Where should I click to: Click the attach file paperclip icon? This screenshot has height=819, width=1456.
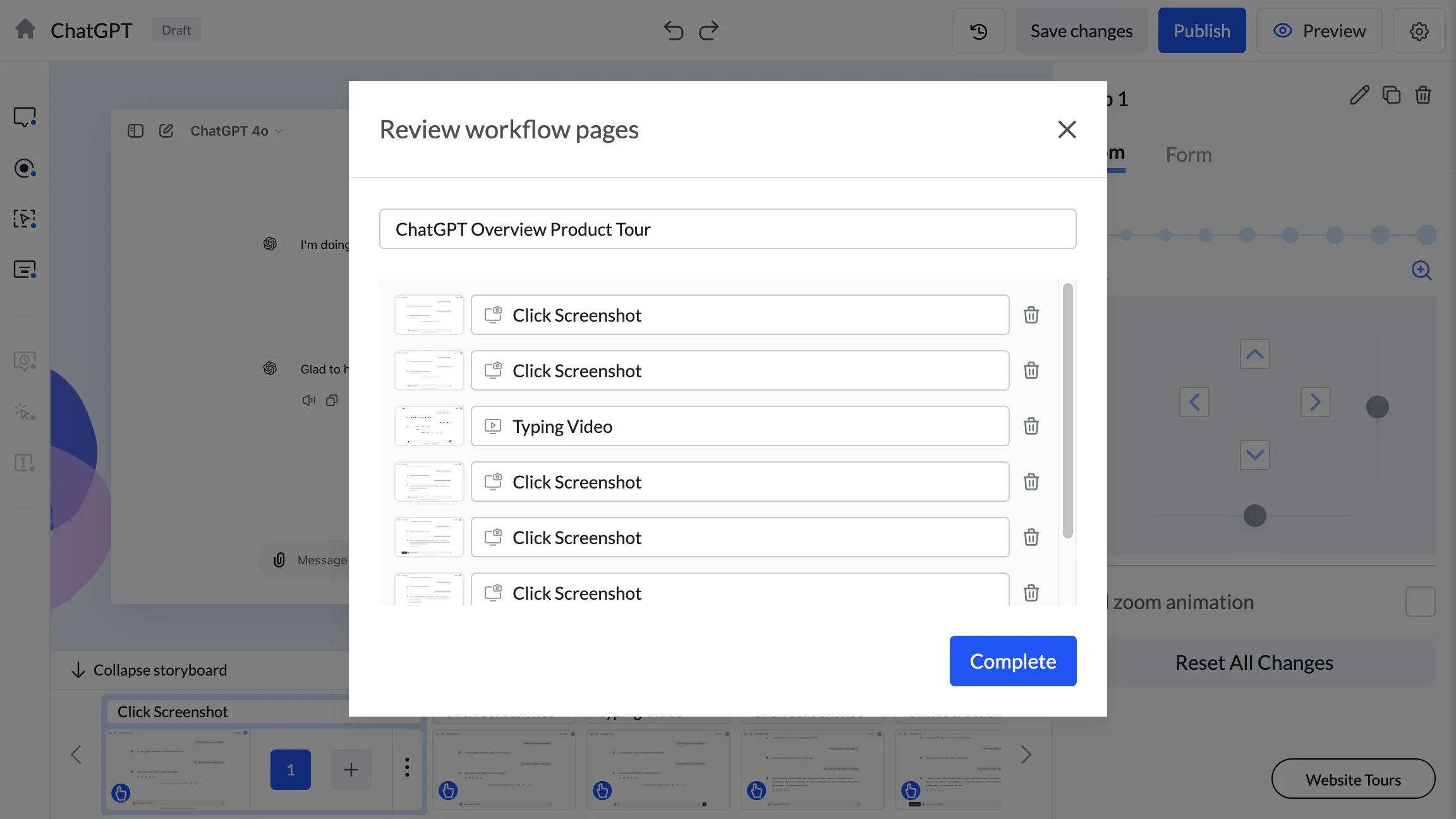pos(279,560)
